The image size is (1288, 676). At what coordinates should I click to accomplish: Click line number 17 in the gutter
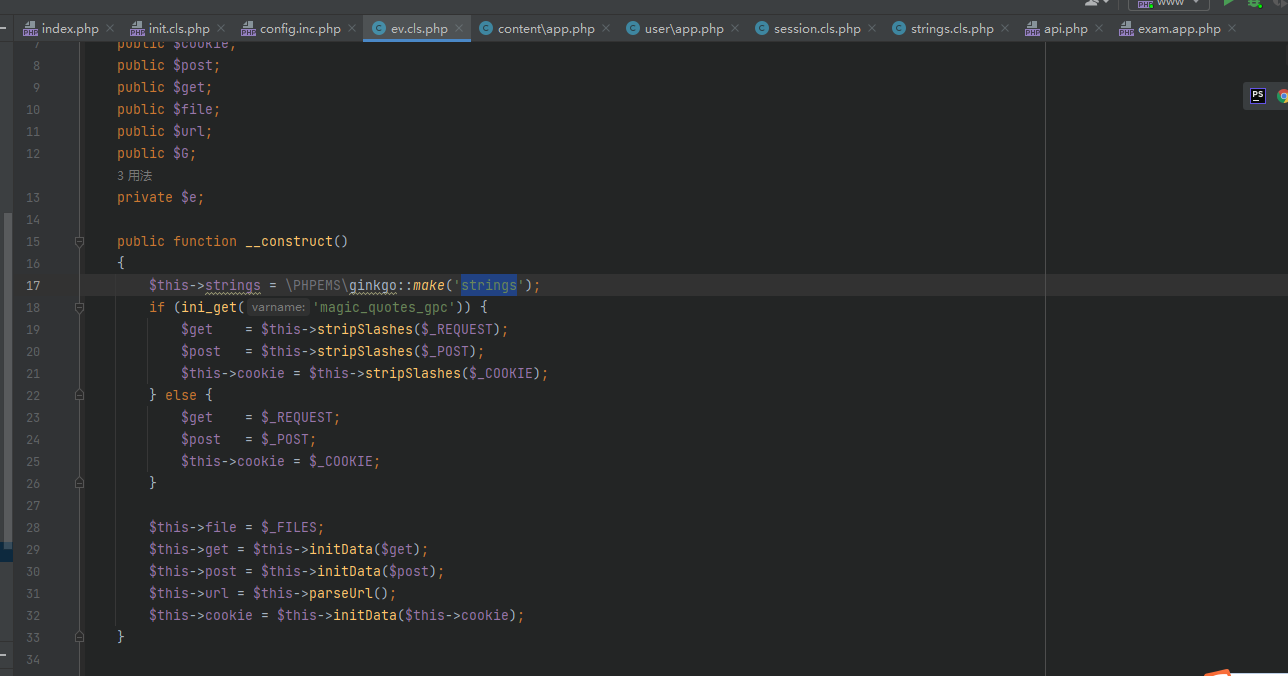33,285
